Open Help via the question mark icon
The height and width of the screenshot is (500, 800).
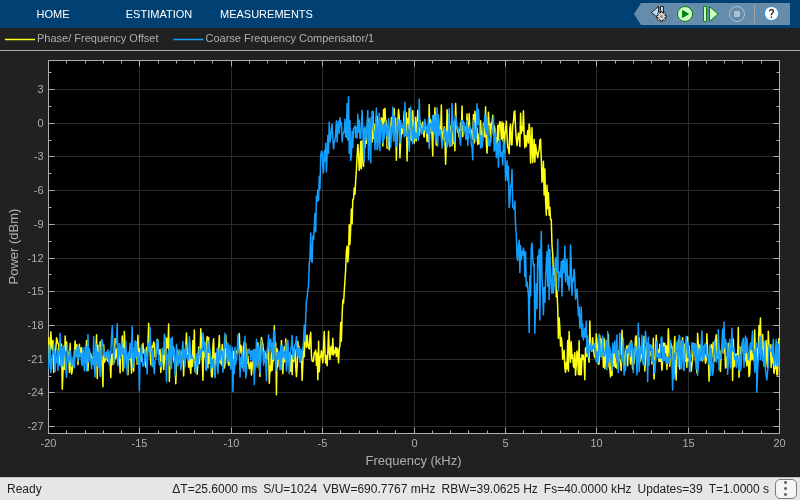coord(771,14)
